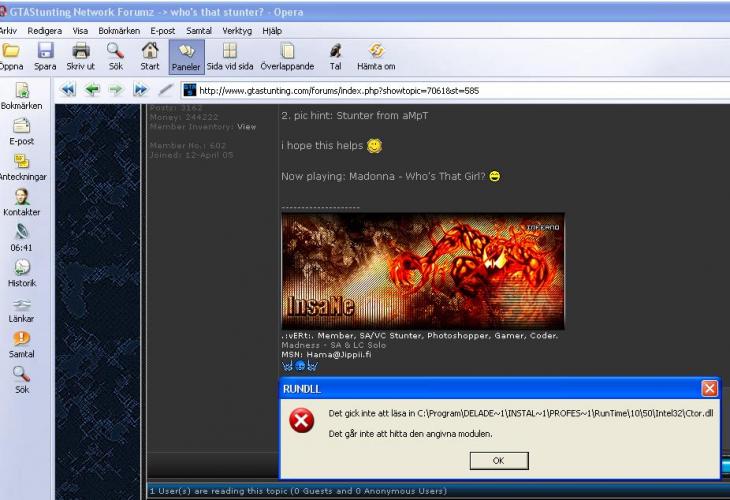Open the Bokmärken menu in menu bar
Screen dimensions: 730x500
tap(119, 31)
